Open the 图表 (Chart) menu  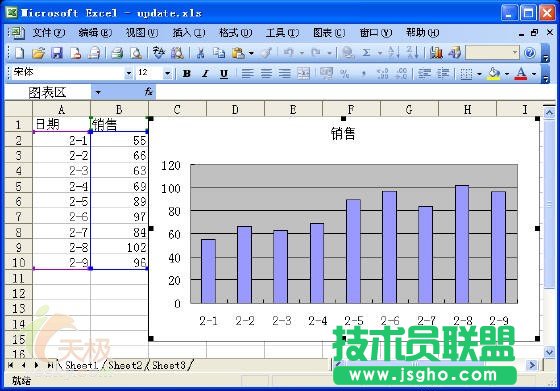pos(329,33)
